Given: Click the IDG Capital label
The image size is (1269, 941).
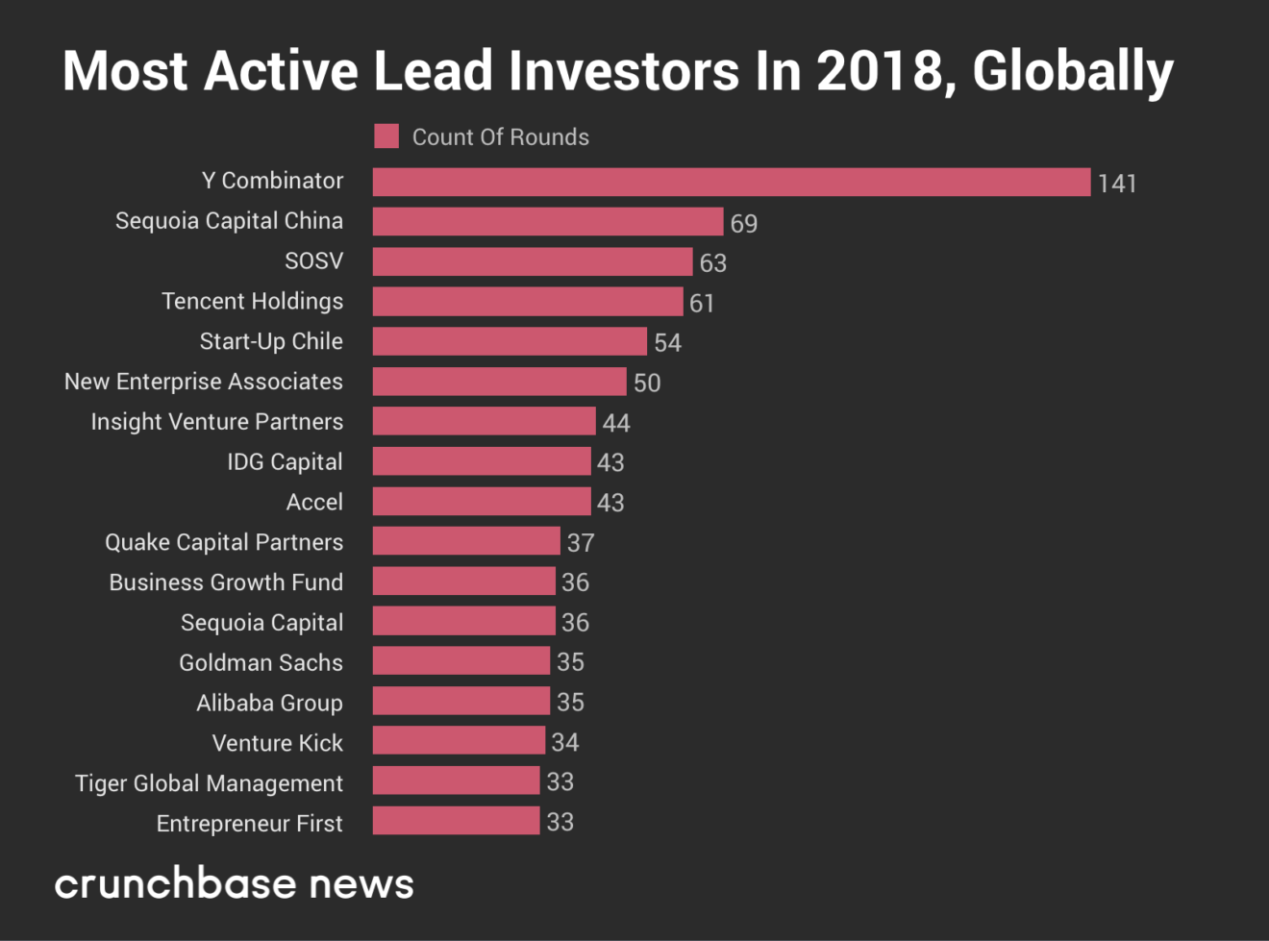Looking at the screenshot, I should (x=285, y=462).
